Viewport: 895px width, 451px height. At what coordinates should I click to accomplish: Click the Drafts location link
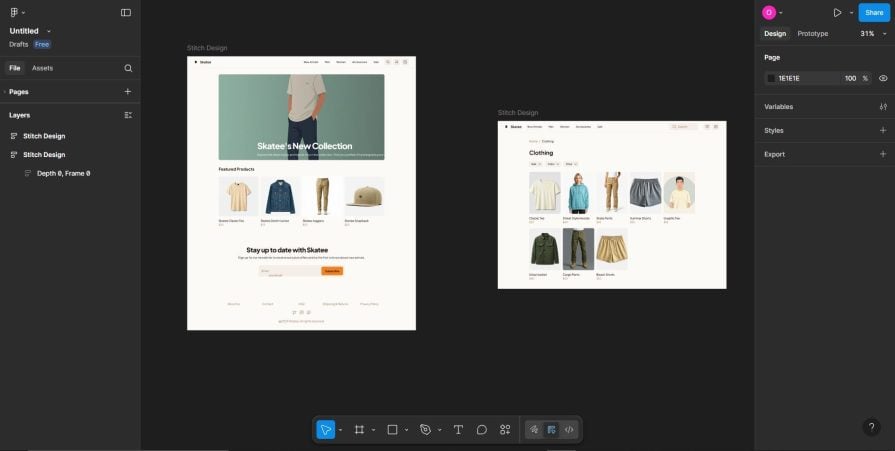tap(18, 44)
